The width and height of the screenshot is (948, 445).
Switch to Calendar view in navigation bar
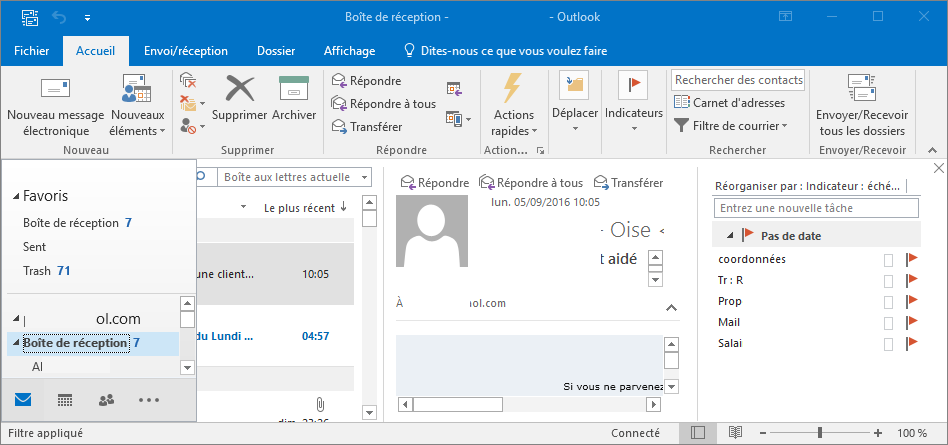[x=65, y=400]
